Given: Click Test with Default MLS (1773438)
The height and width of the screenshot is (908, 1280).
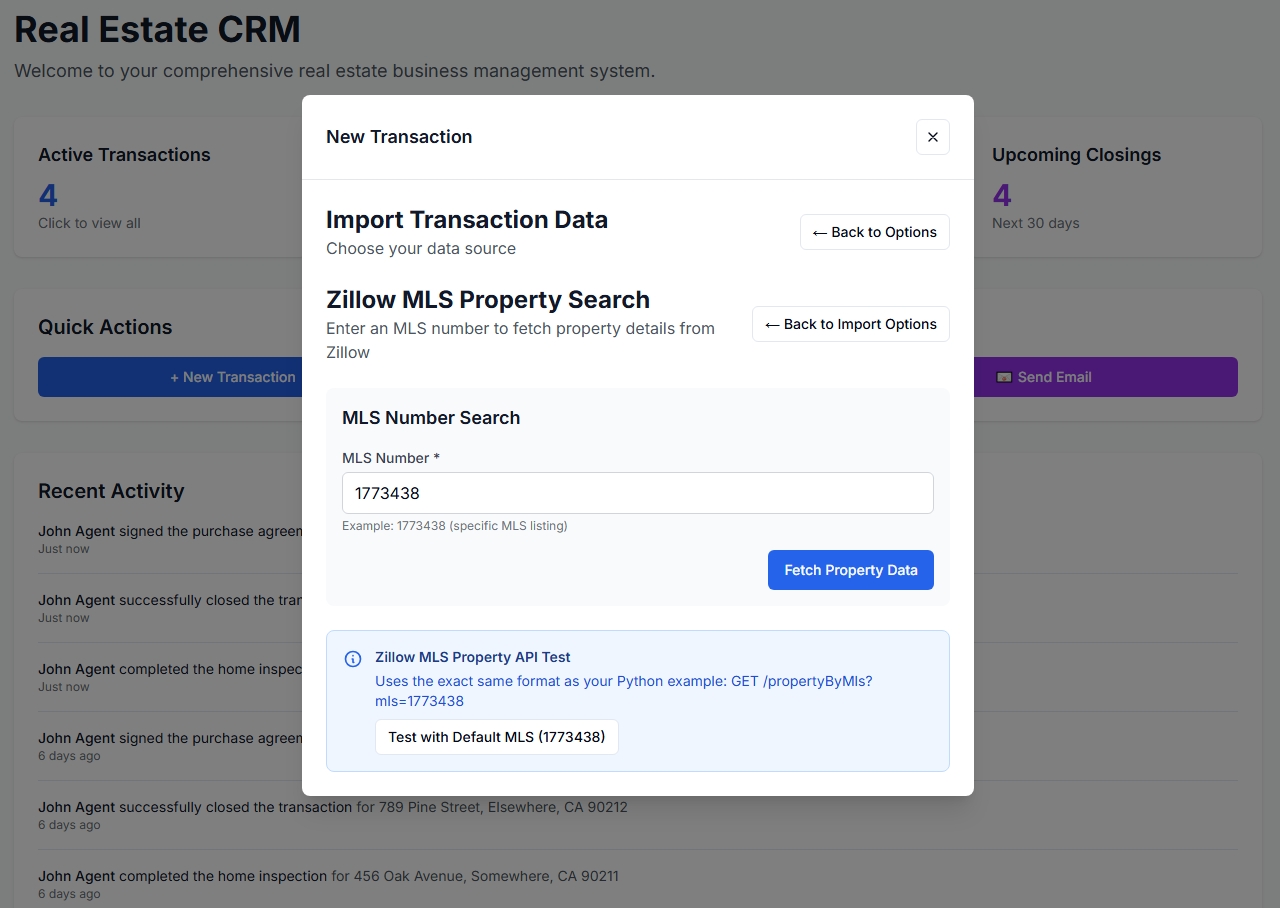Looking at the screenshot, I should pos(497,737).
